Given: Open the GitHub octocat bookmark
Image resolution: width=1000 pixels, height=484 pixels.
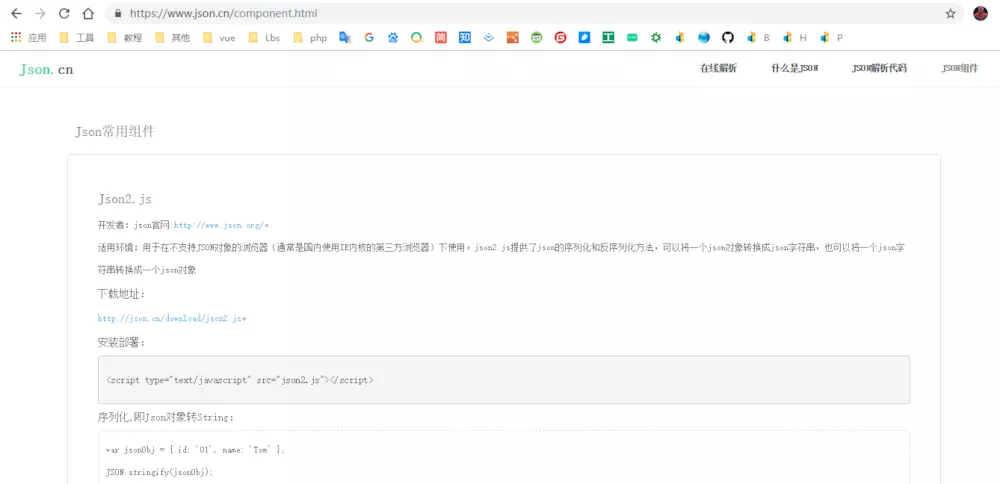Looking at the screenshot, I should 728,38.
